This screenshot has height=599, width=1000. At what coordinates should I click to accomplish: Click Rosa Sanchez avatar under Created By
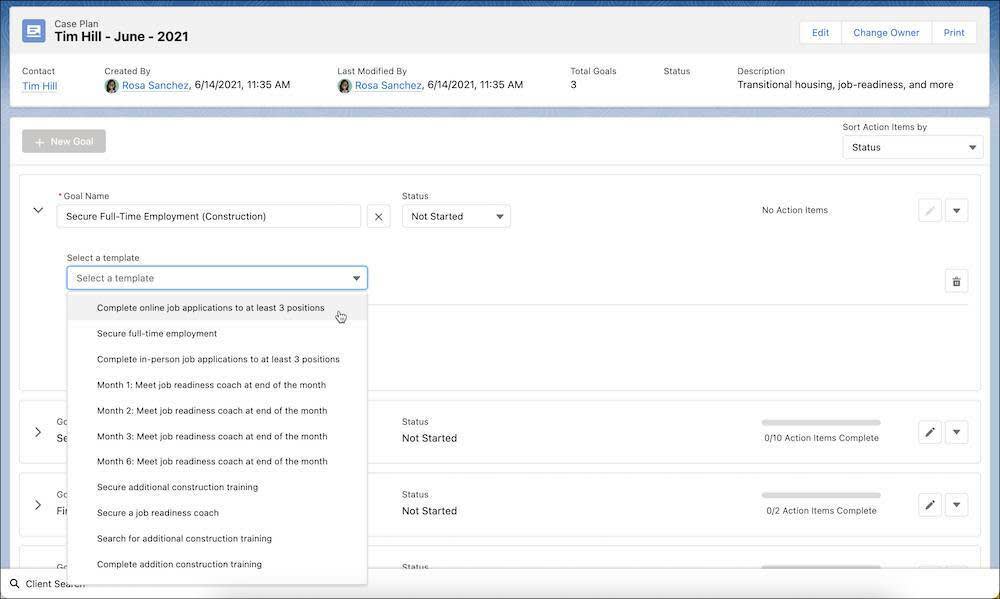pyautogui.click(x=112, y=85)
